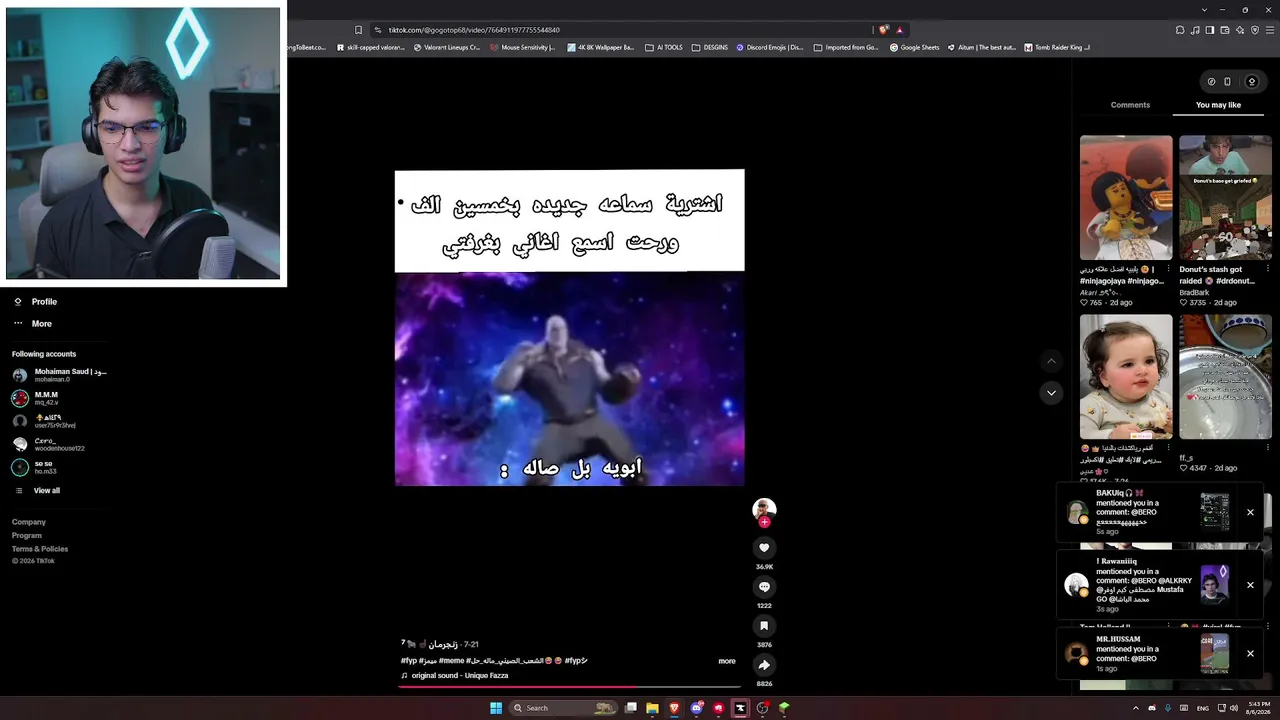Image resolution: width=1280 pixels, height=720 pixels.
Task: Open the More options in the sidebar
Action: tap(32, 324)
